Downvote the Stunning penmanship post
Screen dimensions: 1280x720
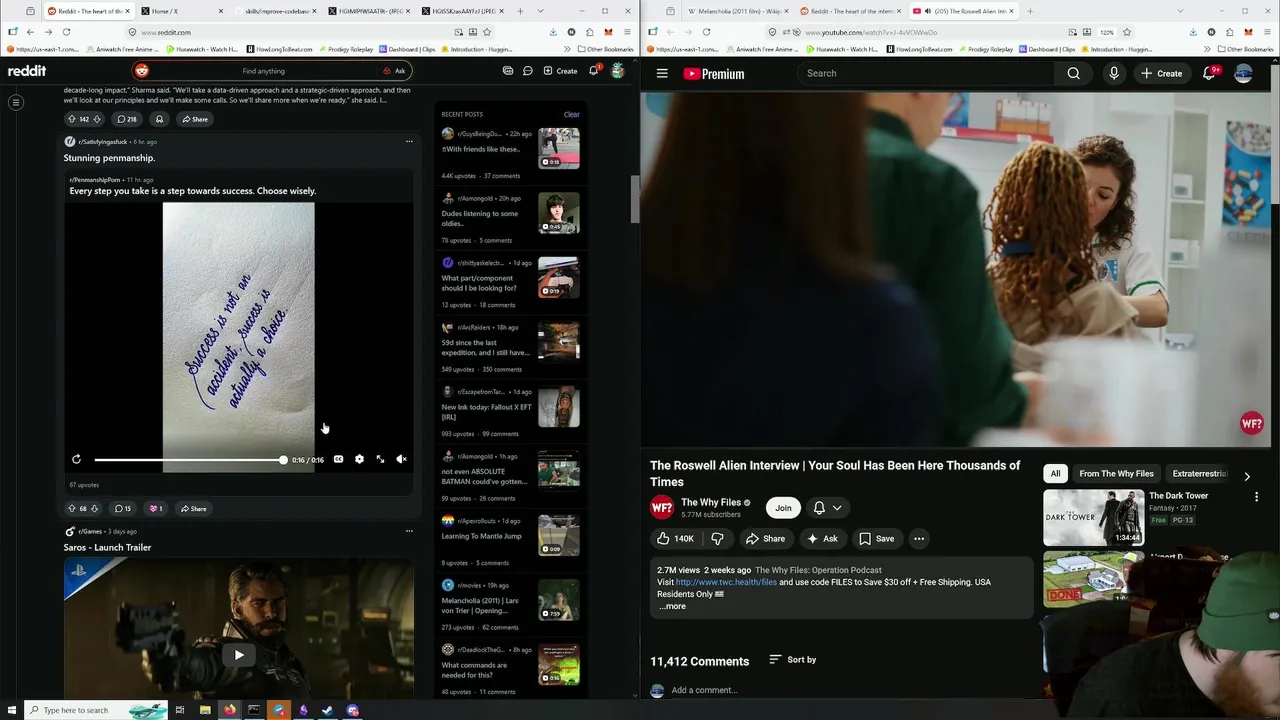[95, 508]
